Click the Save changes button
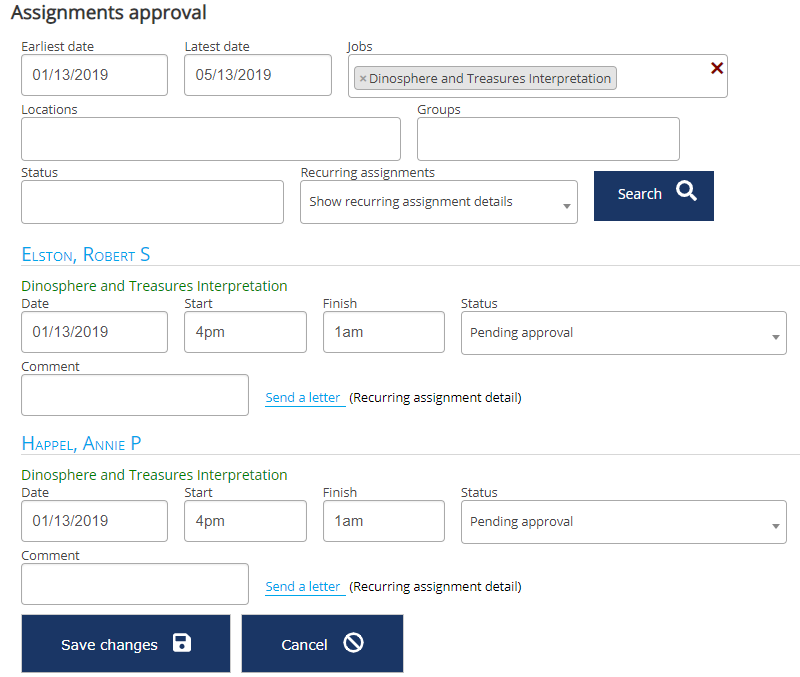800x677 pixels. [x=126, y=644]
